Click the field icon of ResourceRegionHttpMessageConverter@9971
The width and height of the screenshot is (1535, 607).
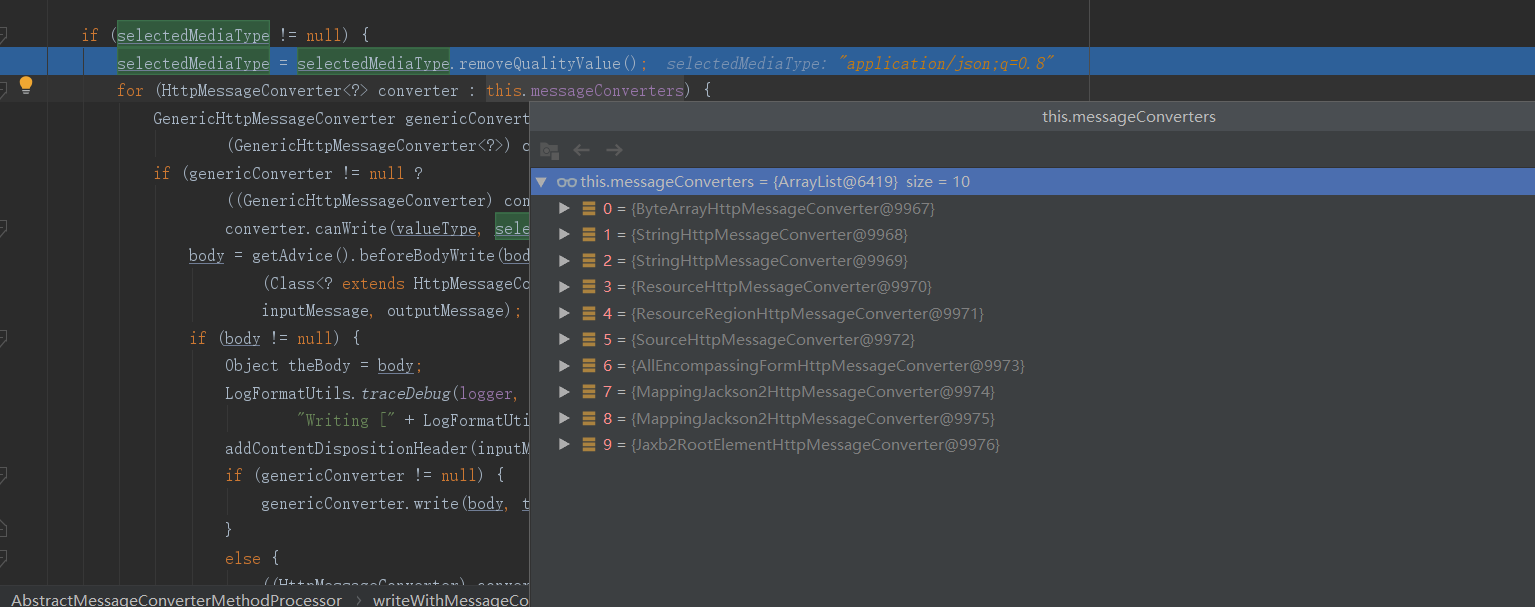click(x=590, y=314)
